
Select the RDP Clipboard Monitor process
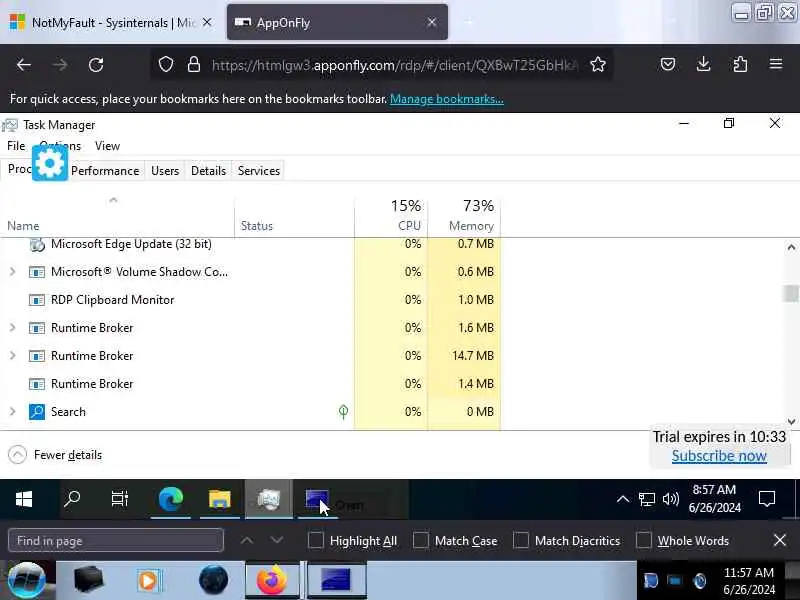pyautogui.click(x=250, y=300)
